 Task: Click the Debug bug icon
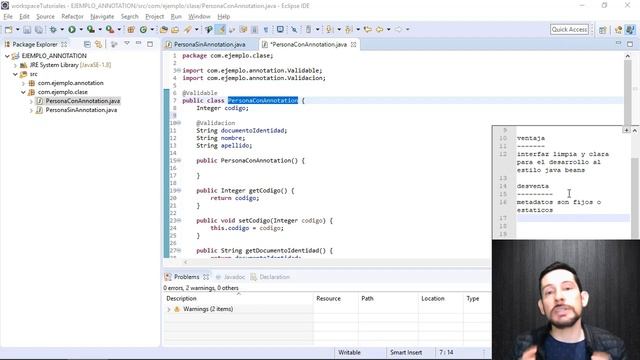pos(53,29)
